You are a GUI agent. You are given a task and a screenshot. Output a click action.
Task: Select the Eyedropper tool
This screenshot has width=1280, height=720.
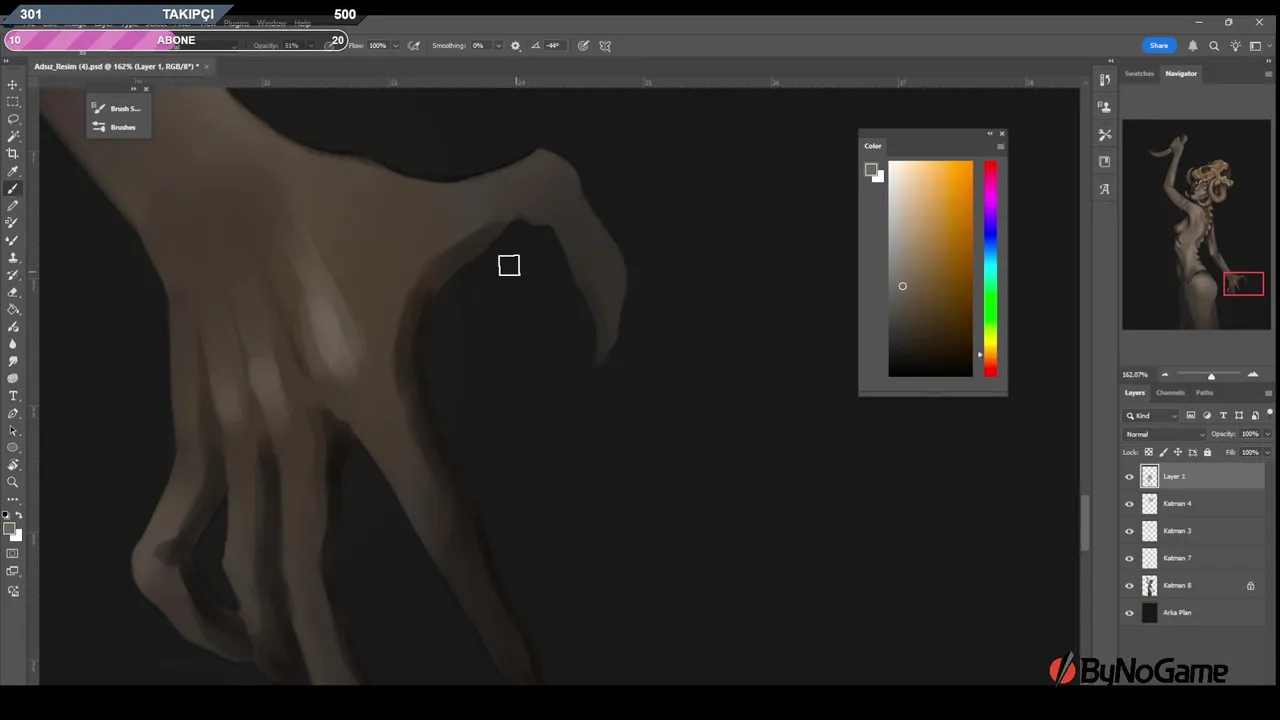pos(13,171)
